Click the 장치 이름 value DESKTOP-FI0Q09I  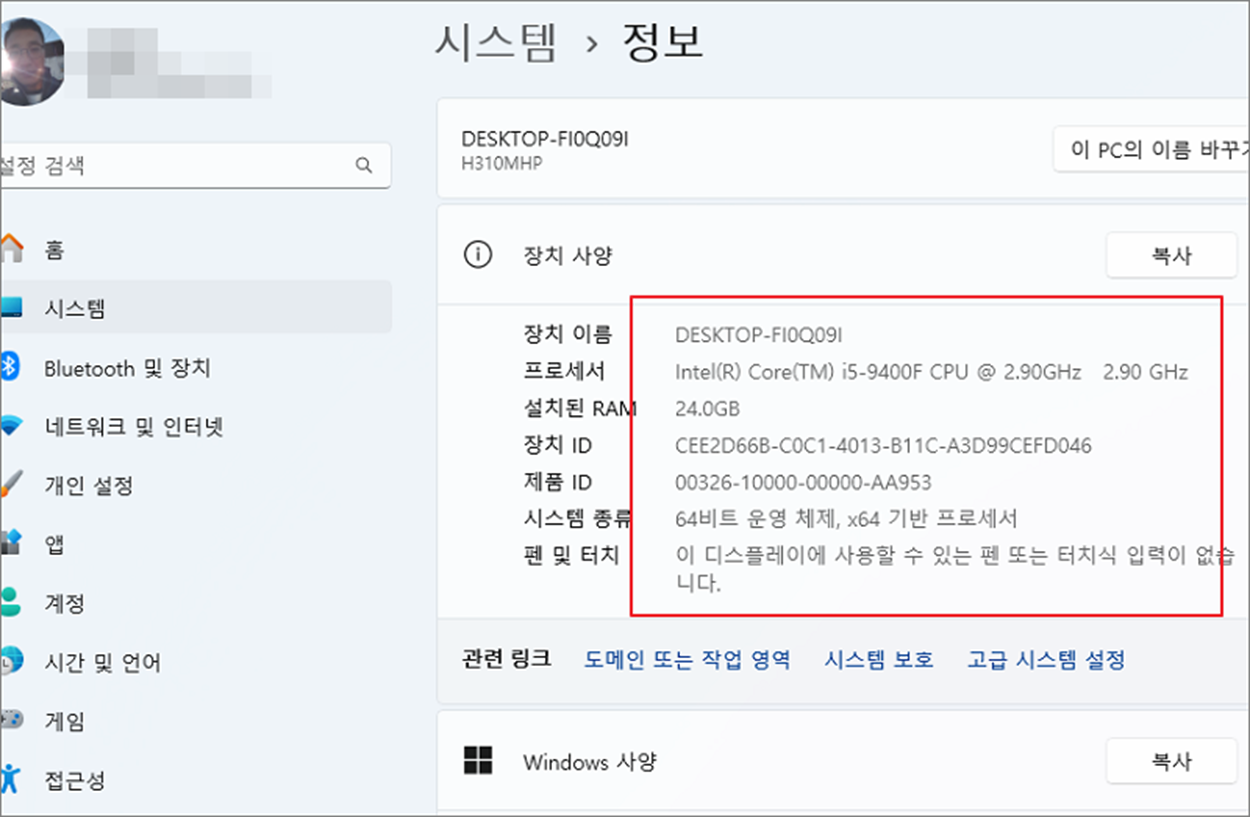[759, 334]
